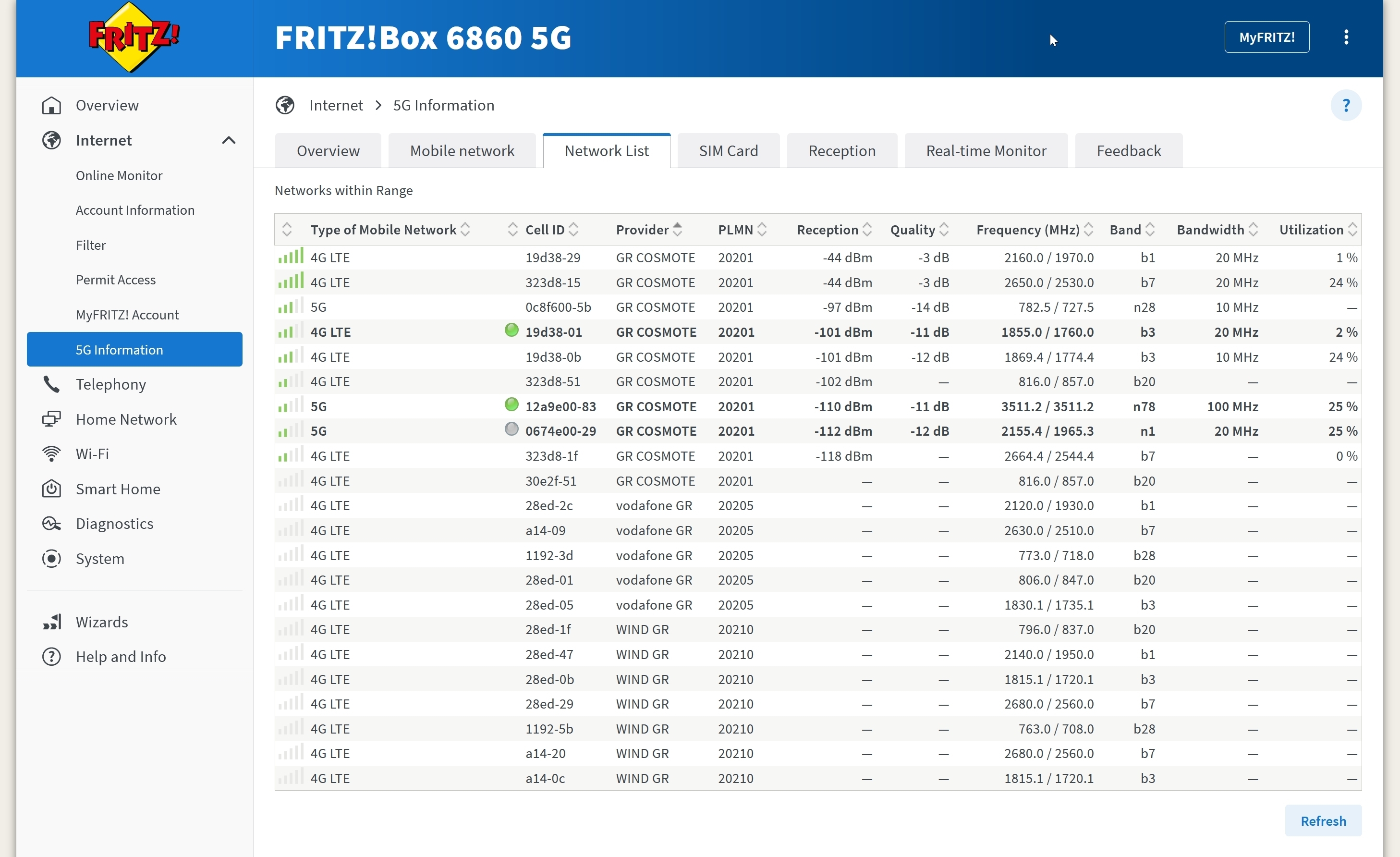Open the Reception tab
Screen dimensions: 1400x857
[841, 151]
